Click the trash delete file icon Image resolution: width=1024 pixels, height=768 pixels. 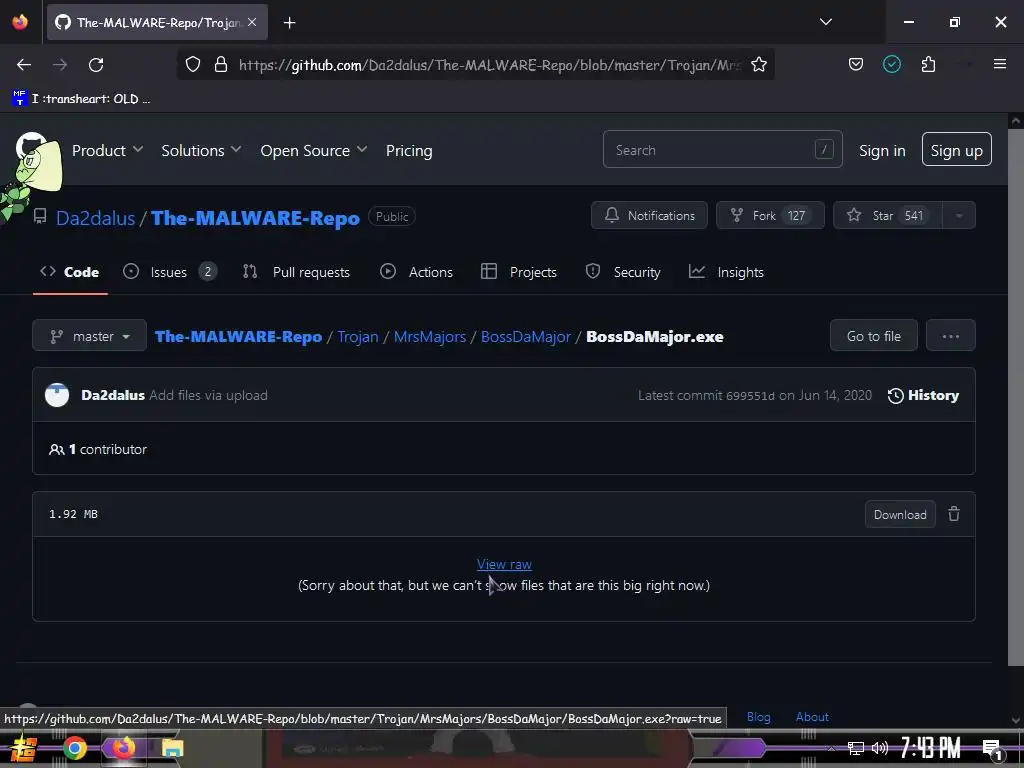tap(953, 514)
